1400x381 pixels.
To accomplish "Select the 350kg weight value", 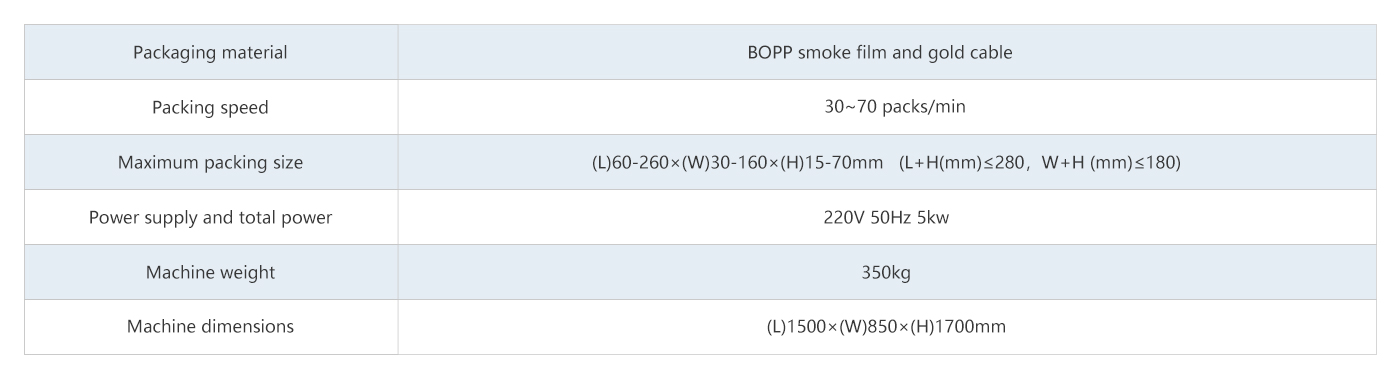I will 887,272.
